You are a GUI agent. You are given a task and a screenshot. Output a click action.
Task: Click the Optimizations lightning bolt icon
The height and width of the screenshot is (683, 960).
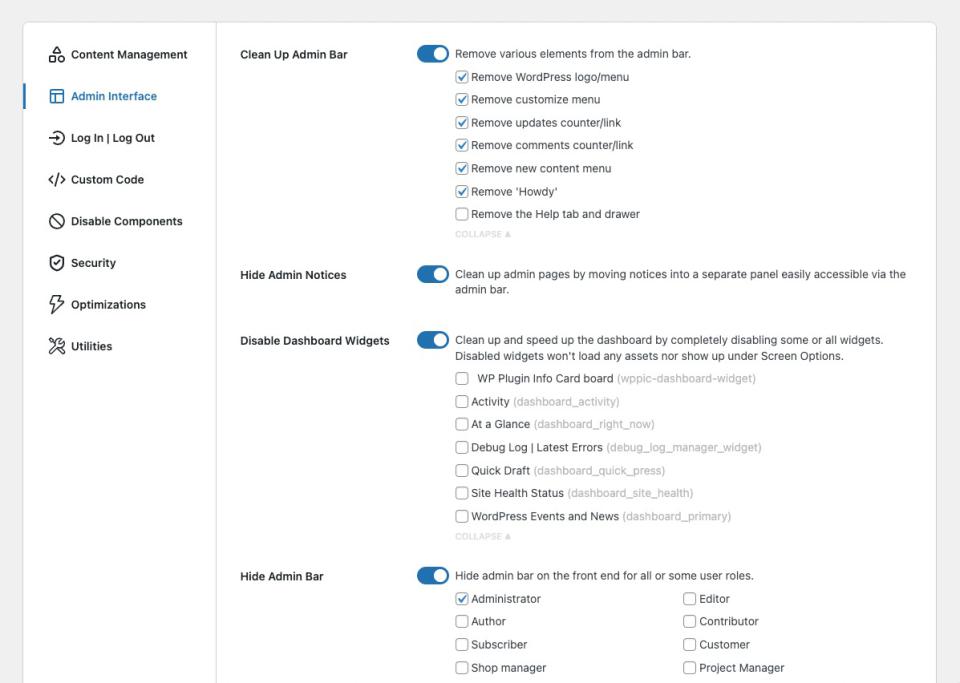point(57,305)
